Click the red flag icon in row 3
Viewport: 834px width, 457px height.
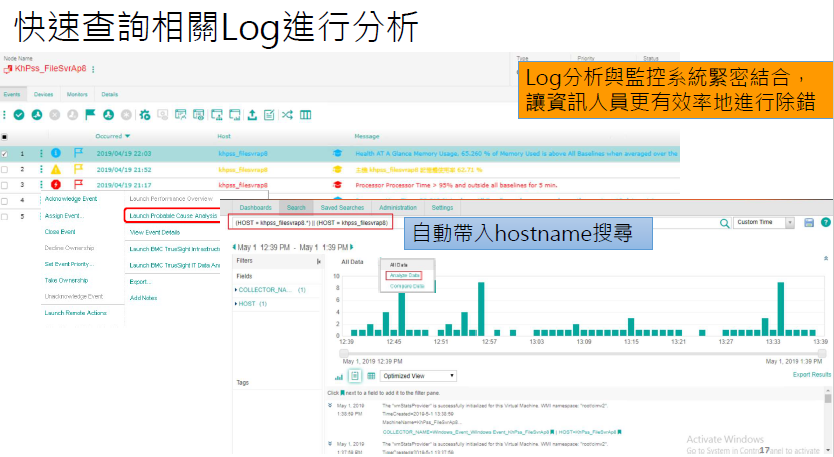pos(78,185)
